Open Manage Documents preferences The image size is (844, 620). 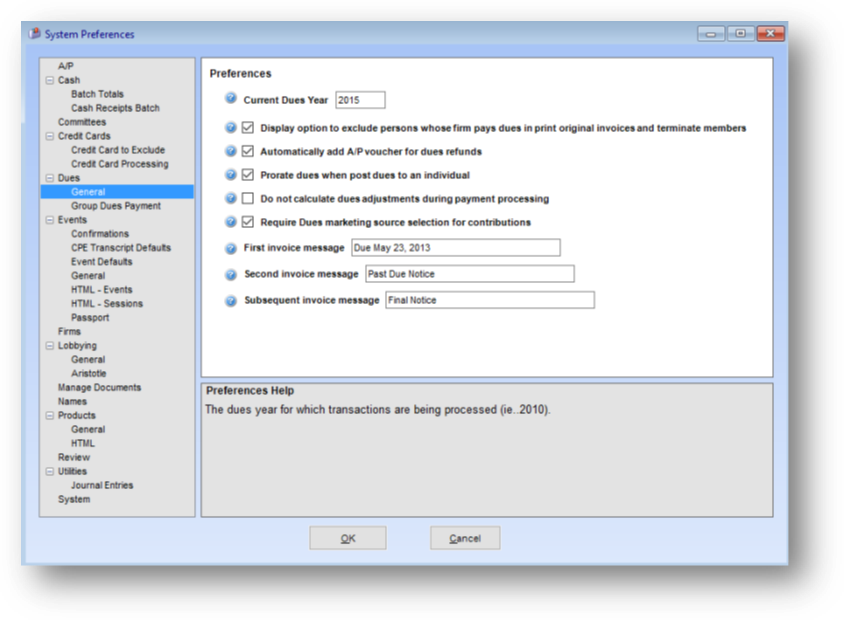100,388
